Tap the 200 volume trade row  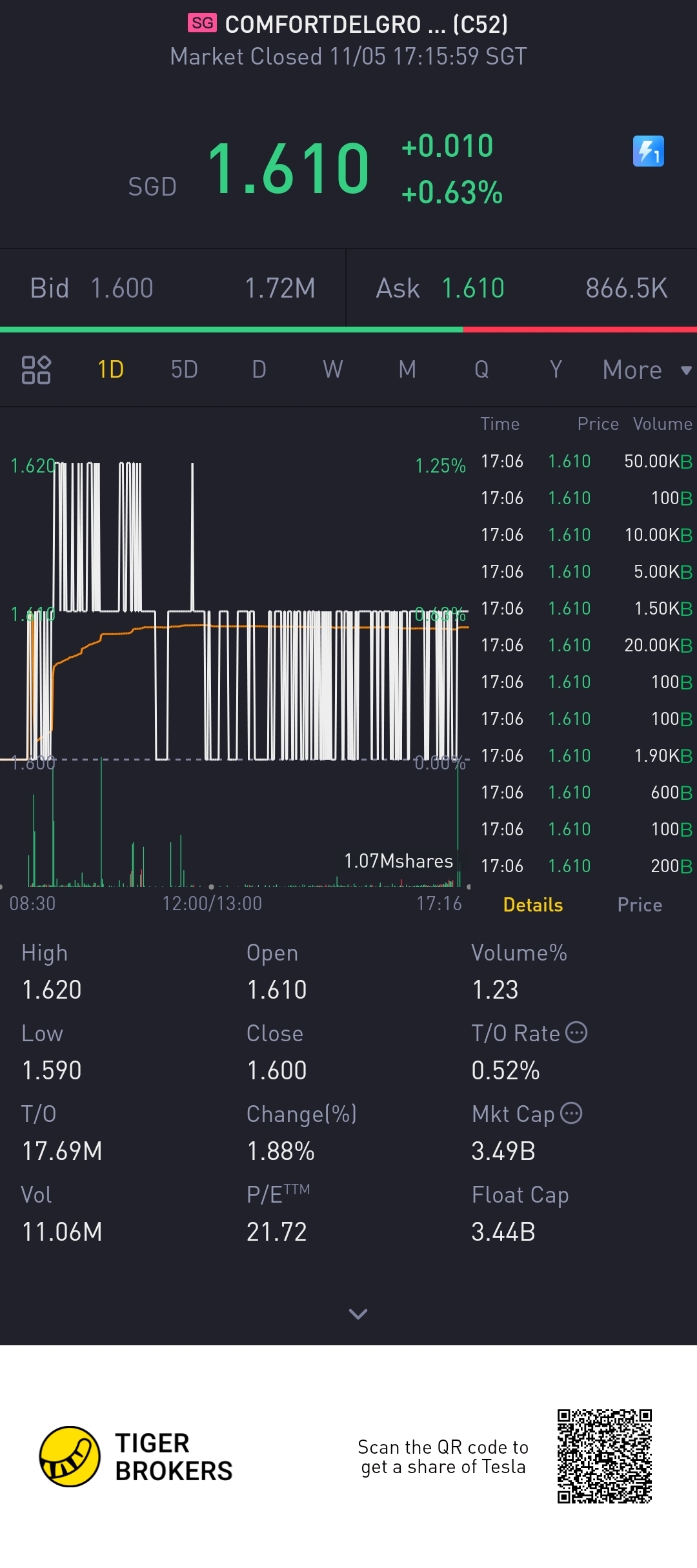coord(587,866)
